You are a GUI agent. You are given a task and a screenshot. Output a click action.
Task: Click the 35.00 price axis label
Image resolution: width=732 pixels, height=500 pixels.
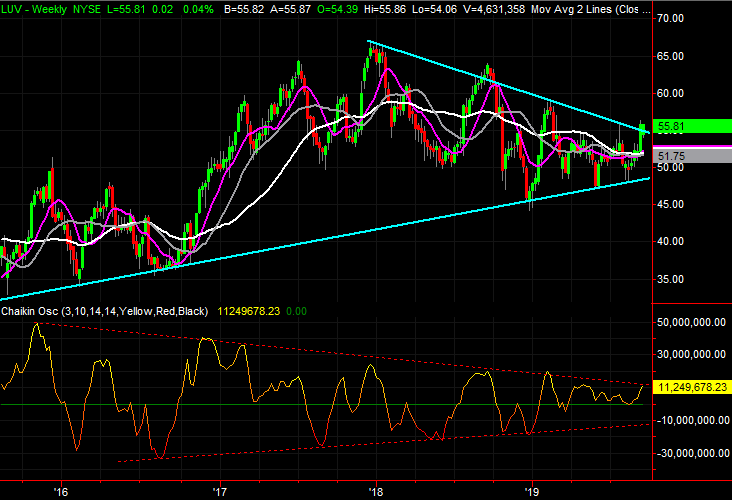tap(670, 279)
